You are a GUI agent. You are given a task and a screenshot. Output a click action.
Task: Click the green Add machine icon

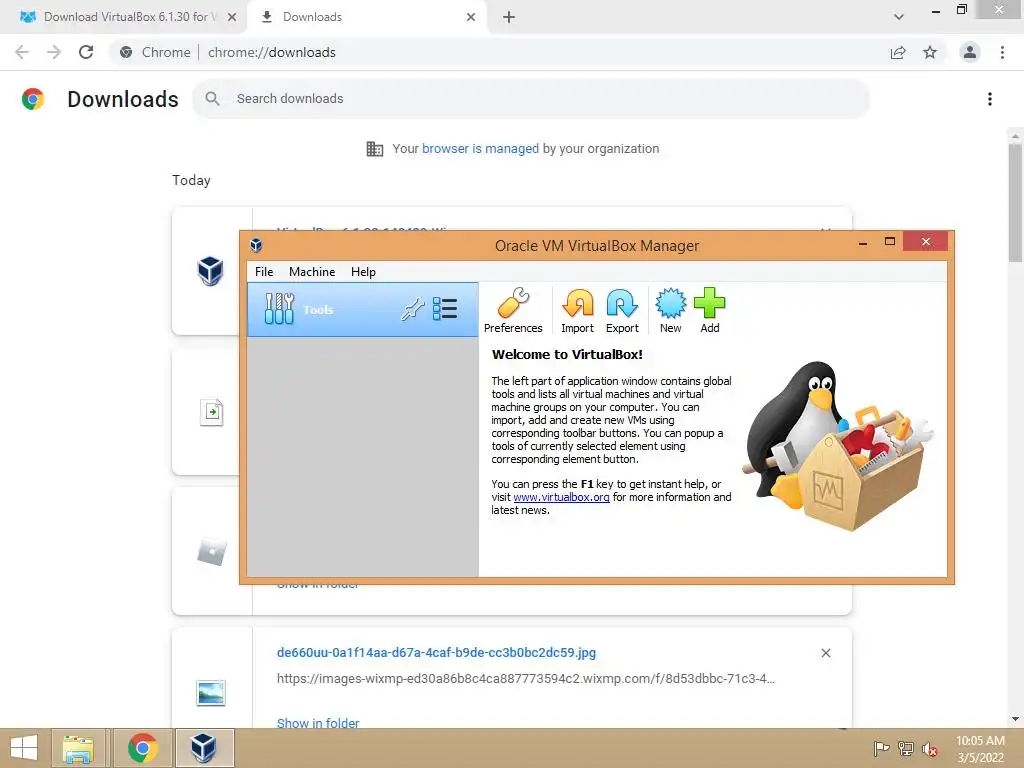709,311
